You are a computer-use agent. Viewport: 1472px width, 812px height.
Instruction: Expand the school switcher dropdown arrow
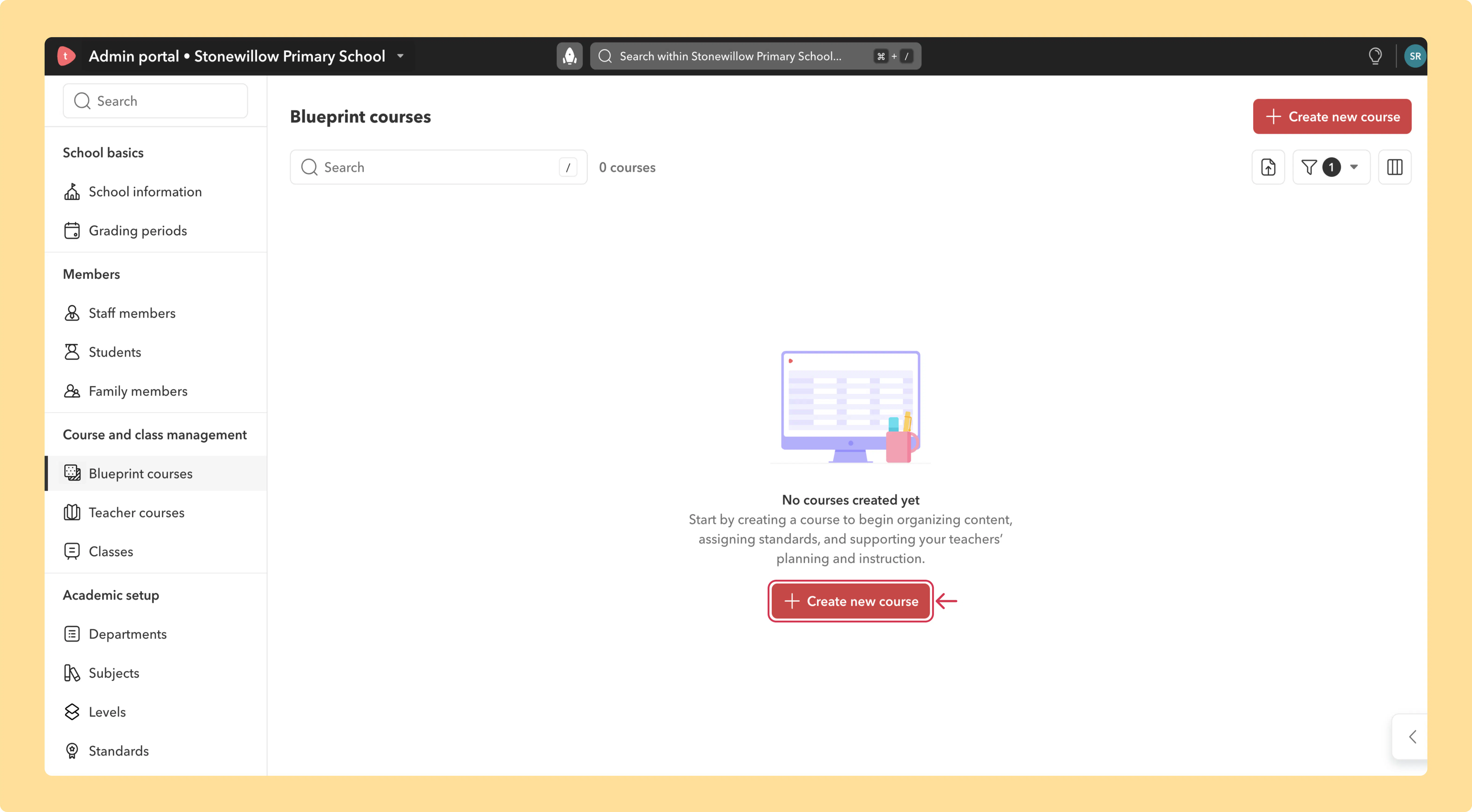[x=400, y=56]
